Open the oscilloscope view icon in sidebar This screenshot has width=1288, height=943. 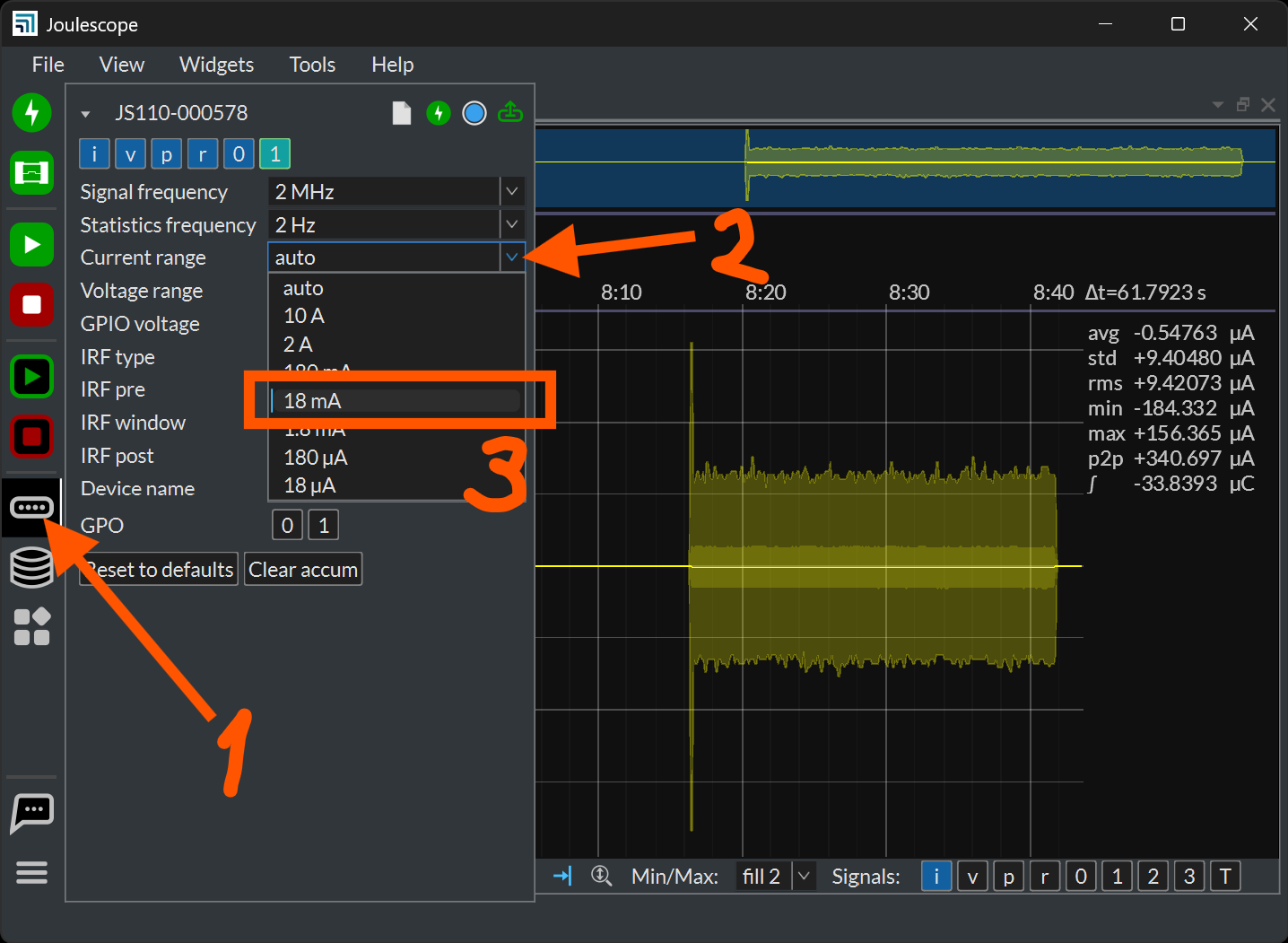[x=32, y=172]
